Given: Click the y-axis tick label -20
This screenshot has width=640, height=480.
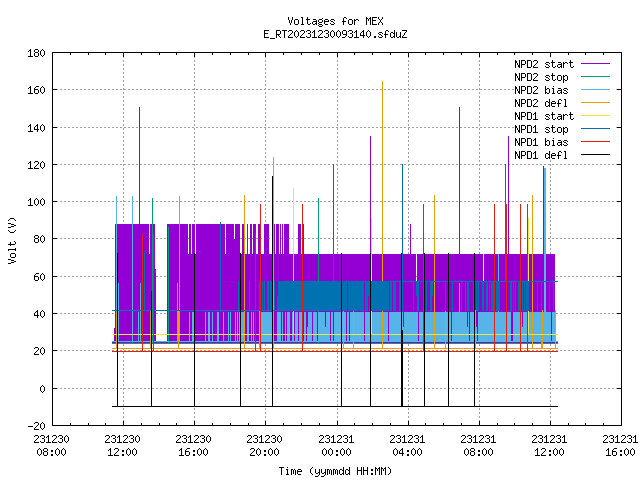Looking at the screenshot, I should point(36,426).
